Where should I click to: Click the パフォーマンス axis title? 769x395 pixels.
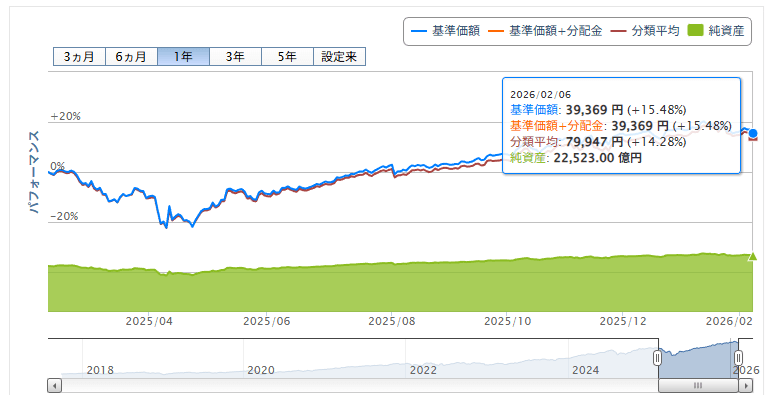click(x=34, y=172)
